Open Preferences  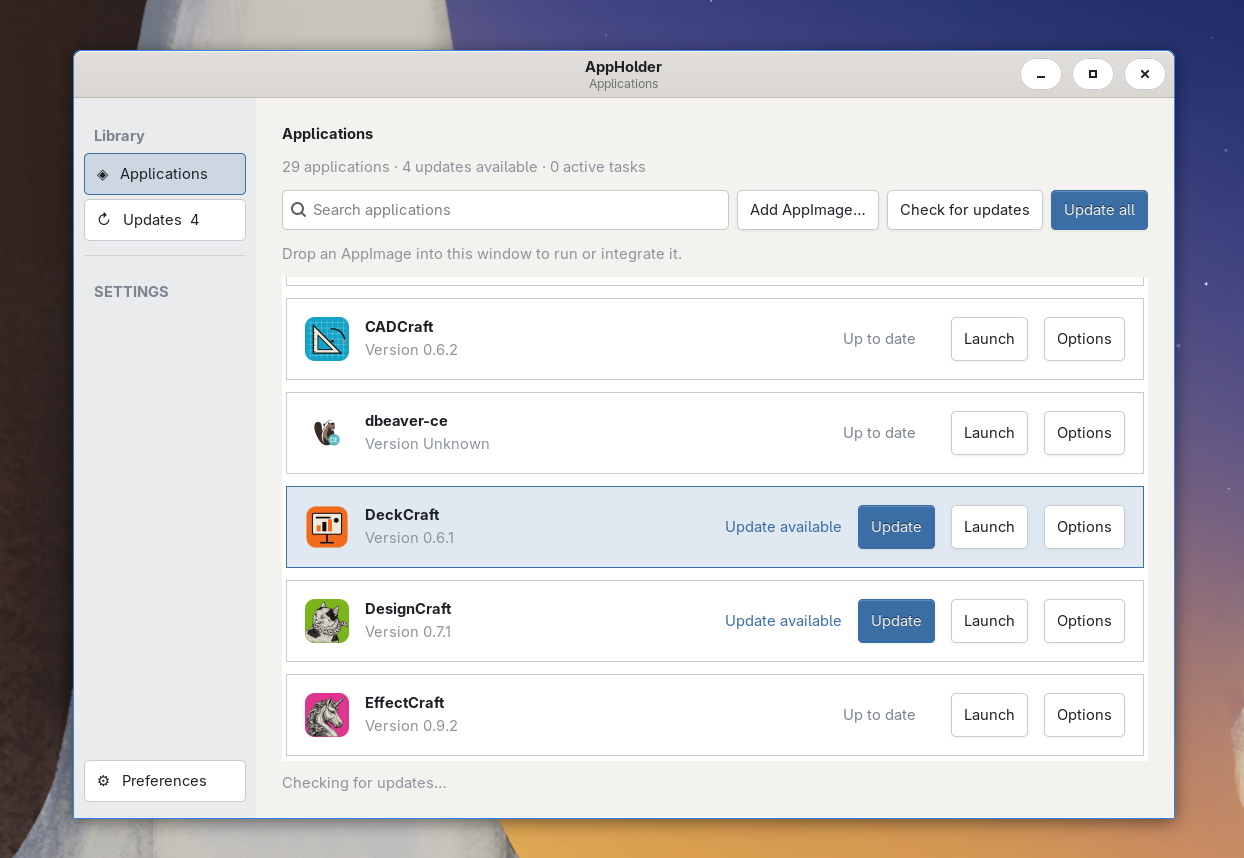[165, 781]
